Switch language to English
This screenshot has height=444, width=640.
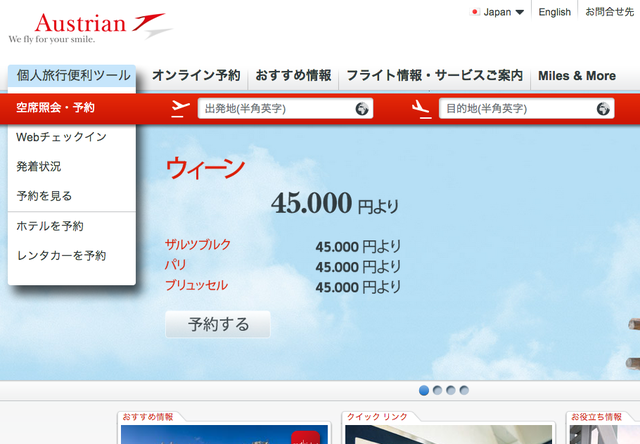pyautogui.click(x=554, y=12)
